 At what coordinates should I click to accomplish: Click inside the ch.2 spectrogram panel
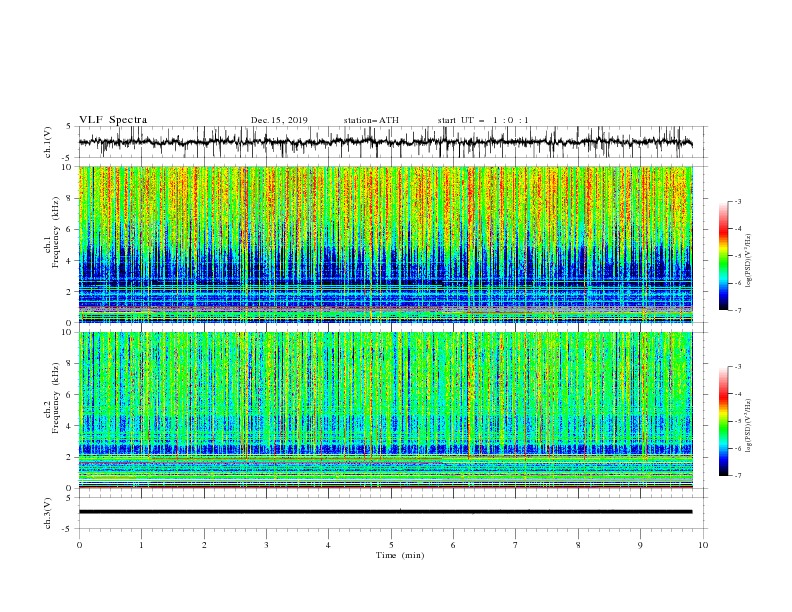[x=385, y=410]
